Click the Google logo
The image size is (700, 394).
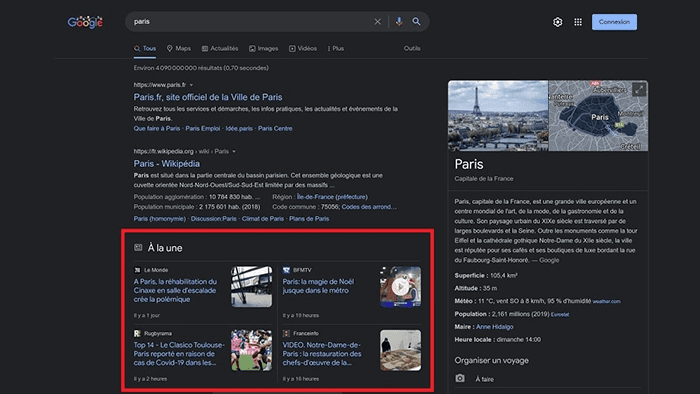[x=85, y=22]
